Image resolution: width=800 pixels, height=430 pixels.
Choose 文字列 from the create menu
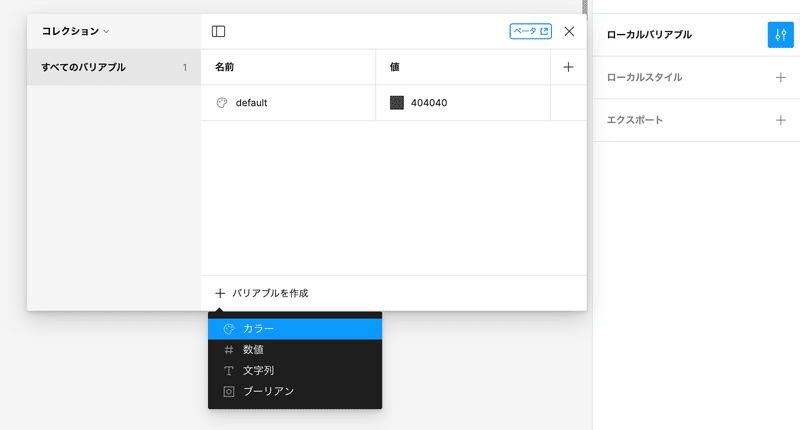click(x=257, y=371)
